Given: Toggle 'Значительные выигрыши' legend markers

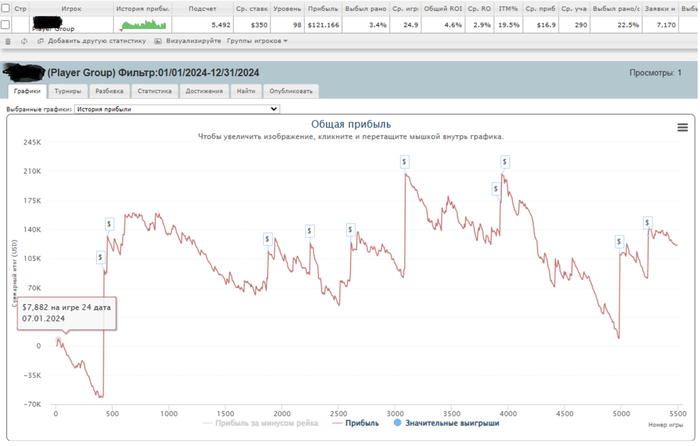Looking at the screenshot, I should 446,423.
